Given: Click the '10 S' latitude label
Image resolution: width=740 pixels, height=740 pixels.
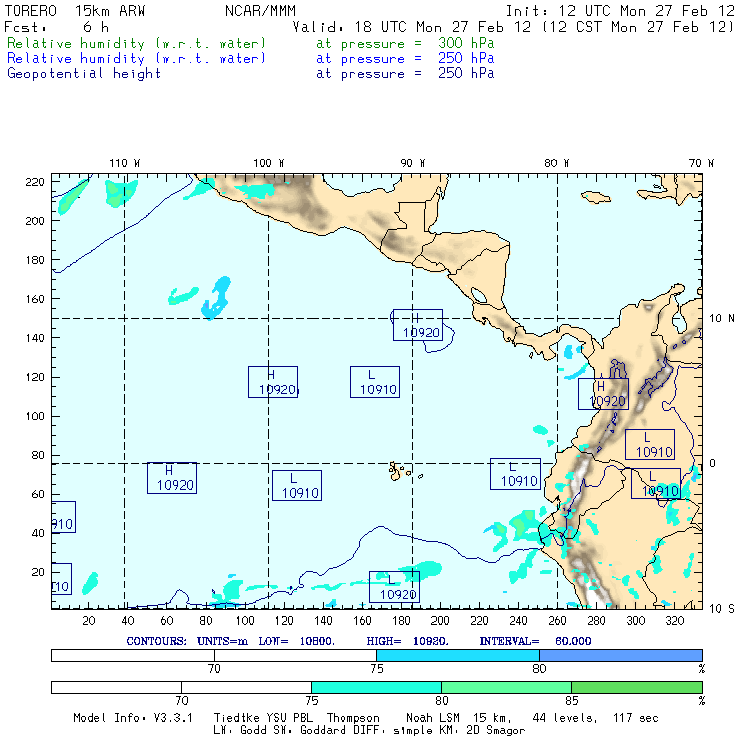Looking at the screenshot, I should point(722,609).
